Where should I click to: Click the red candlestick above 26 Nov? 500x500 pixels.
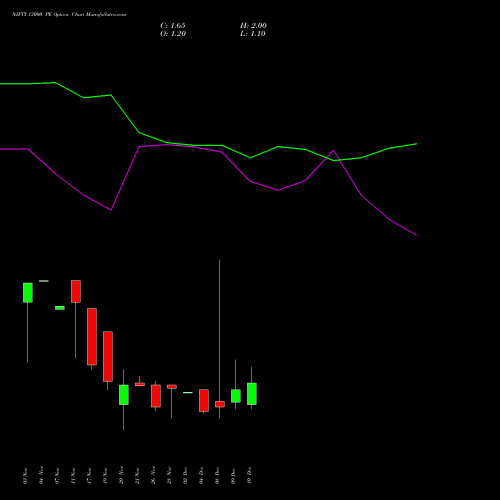(x=156, y=396)
